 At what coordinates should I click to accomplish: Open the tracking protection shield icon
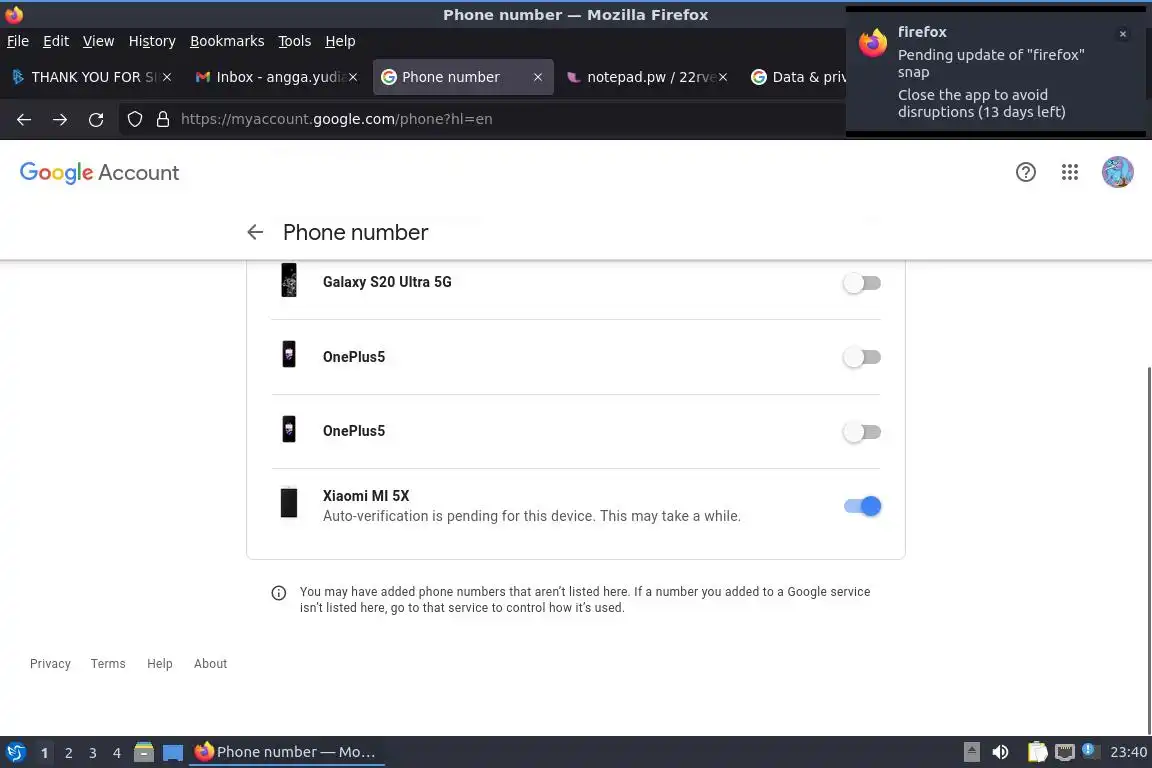click(x=134, y=119)
